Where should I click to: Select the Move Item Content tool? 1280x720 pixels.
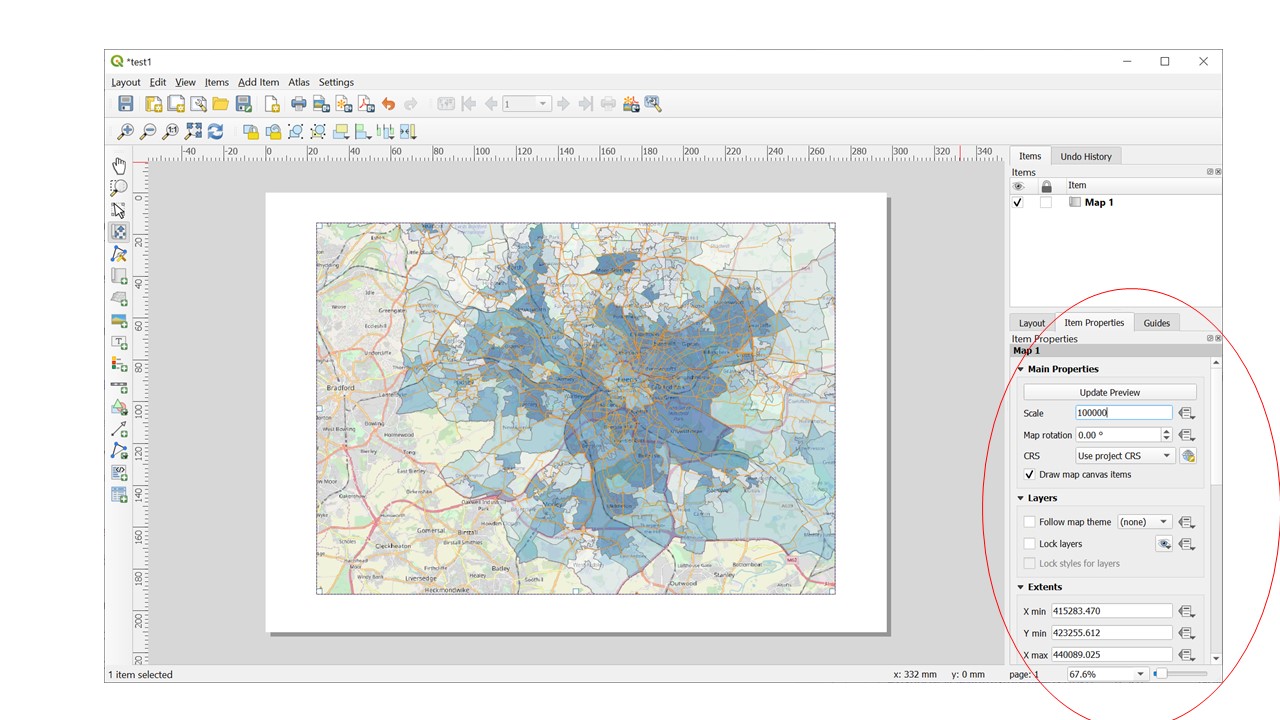coord(119,232)
